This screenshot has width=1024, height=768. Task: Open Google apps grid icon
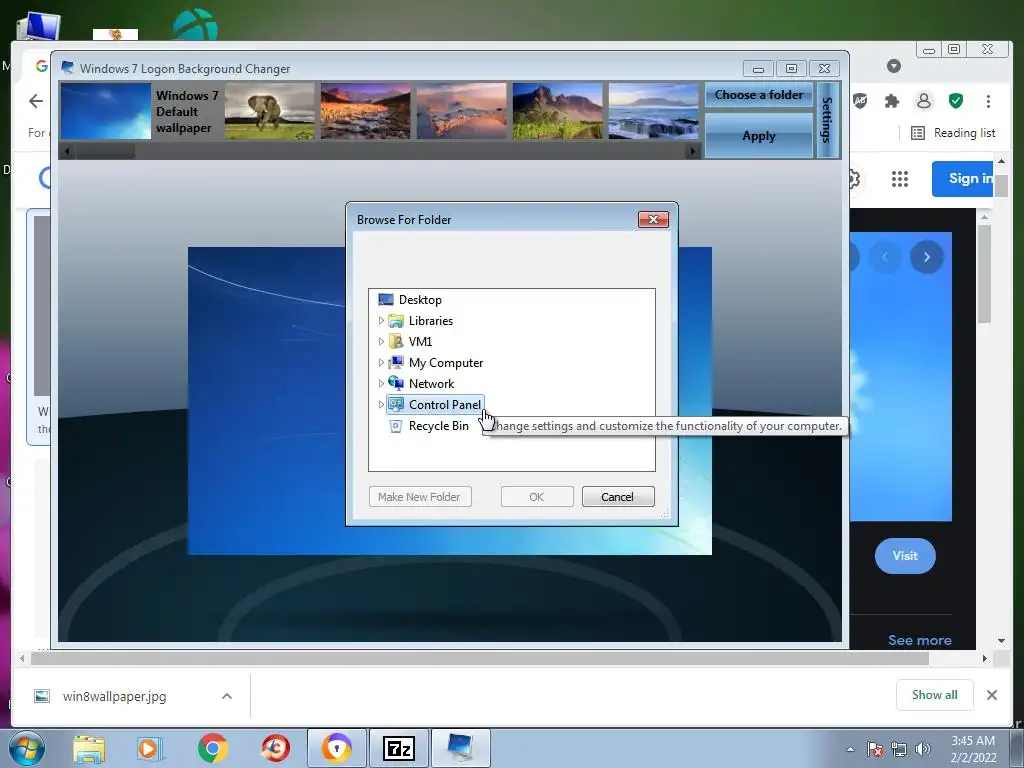point(900,179)
